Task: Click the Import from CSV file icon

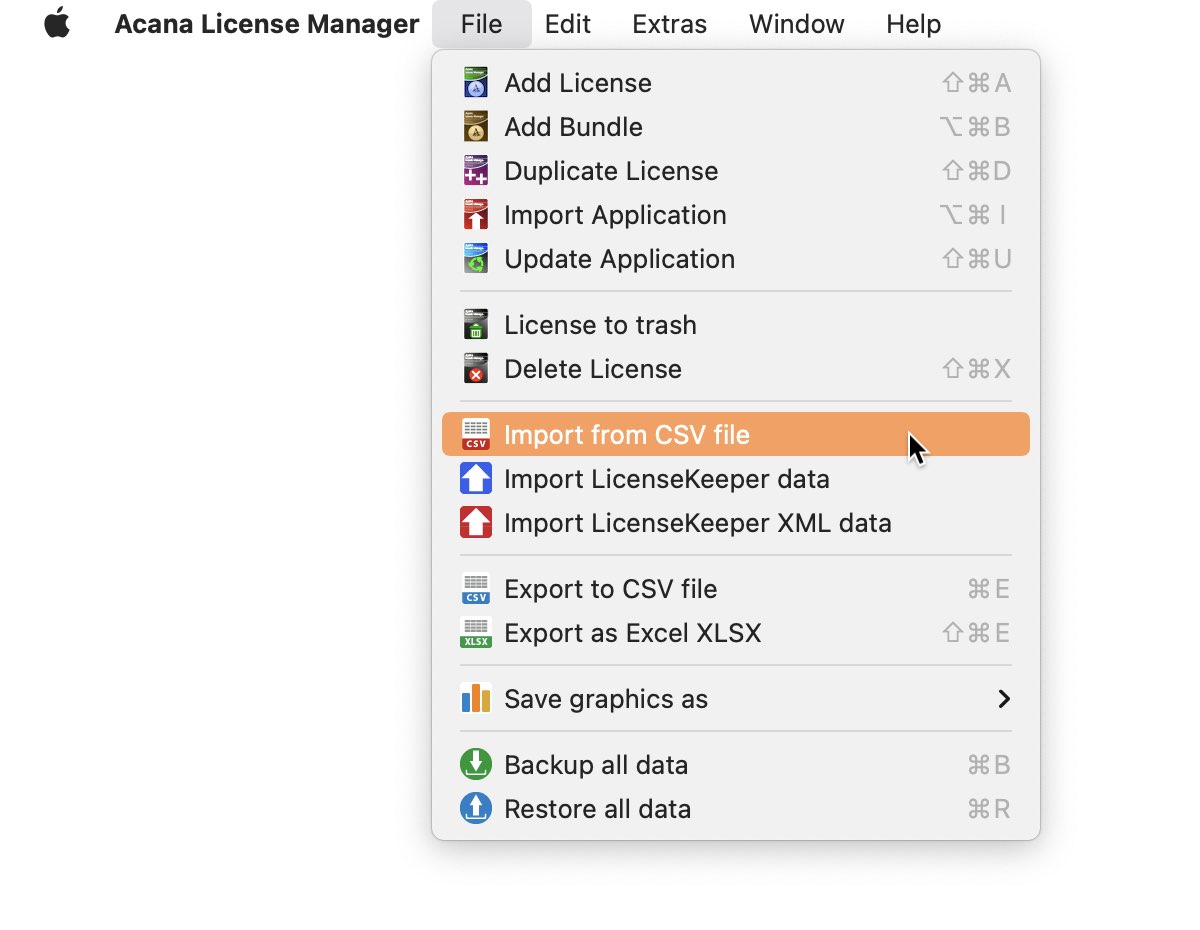Action: click(476, 435)
